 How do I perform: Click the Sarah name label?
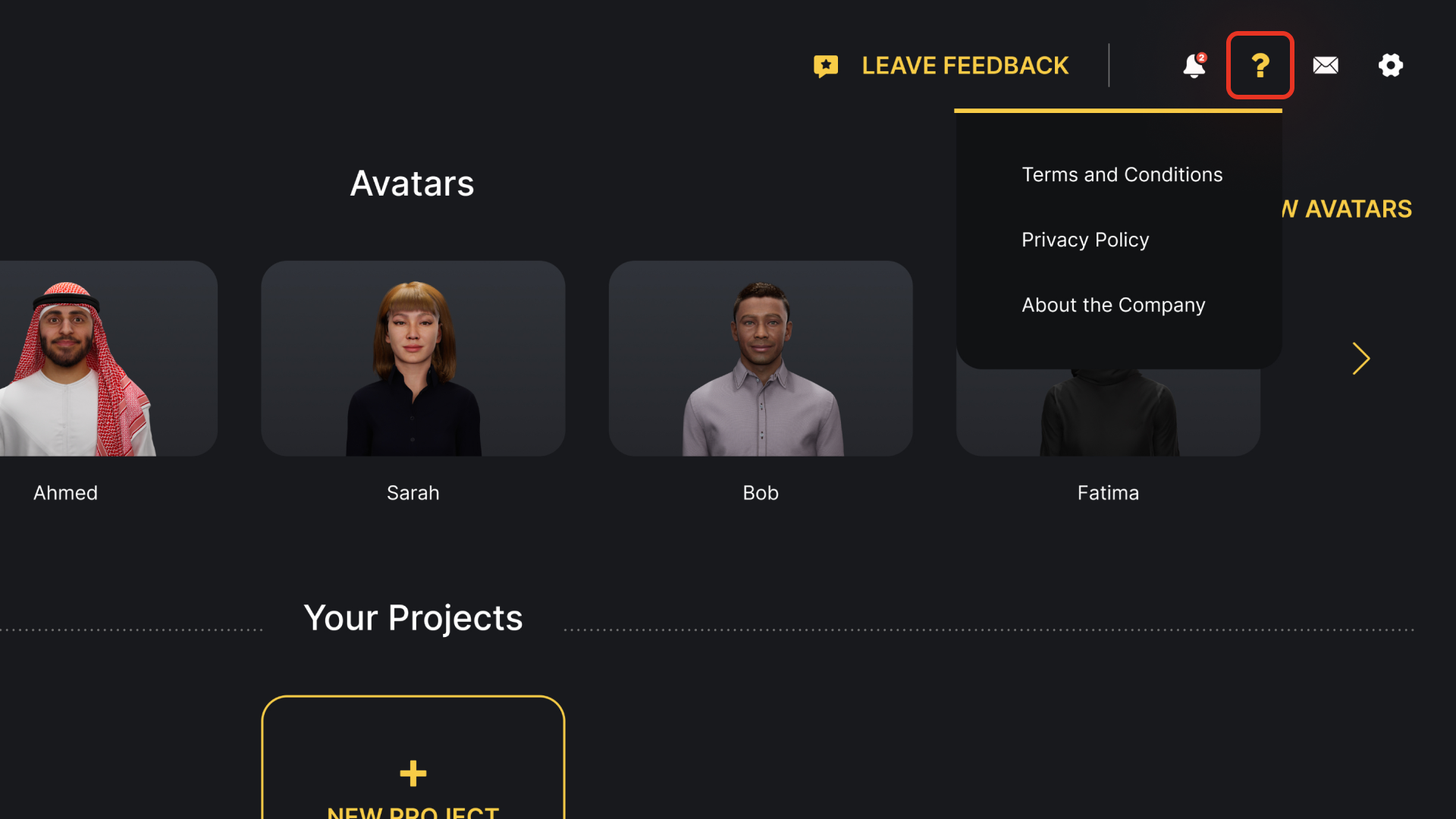[413, 493]
